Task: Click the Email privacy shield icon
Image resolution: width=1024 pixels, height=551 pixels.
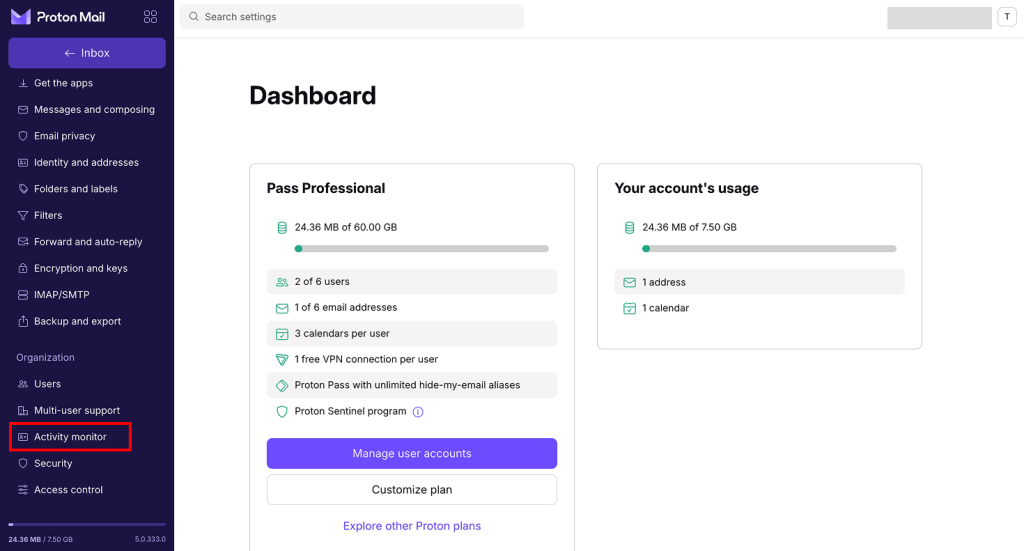Action: coord(23,136)
